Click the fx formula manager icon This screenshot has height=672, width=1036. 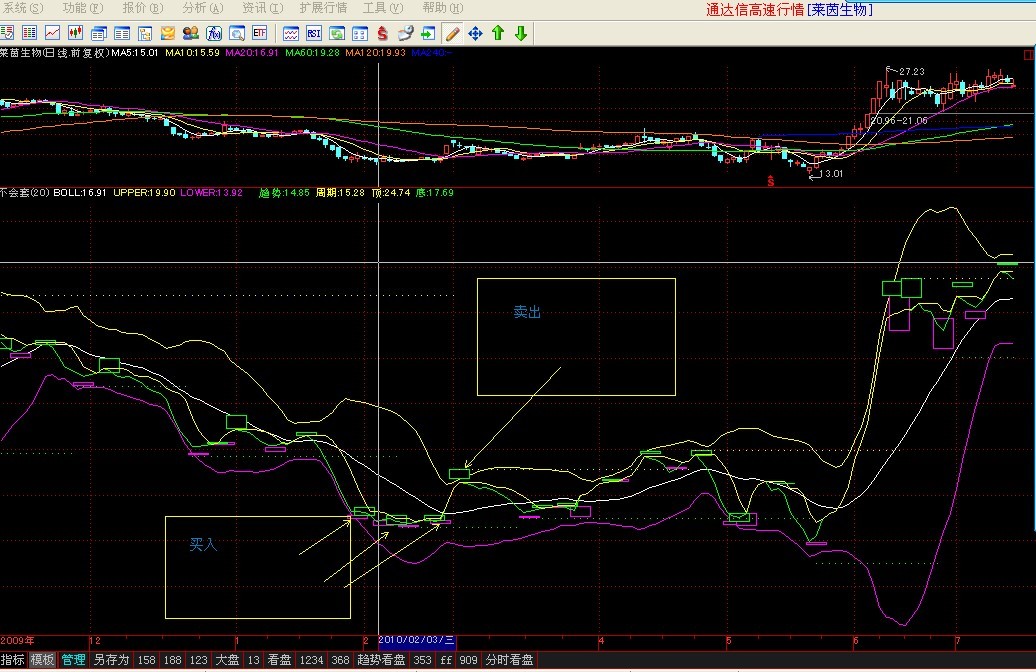[x=213, y=33]
